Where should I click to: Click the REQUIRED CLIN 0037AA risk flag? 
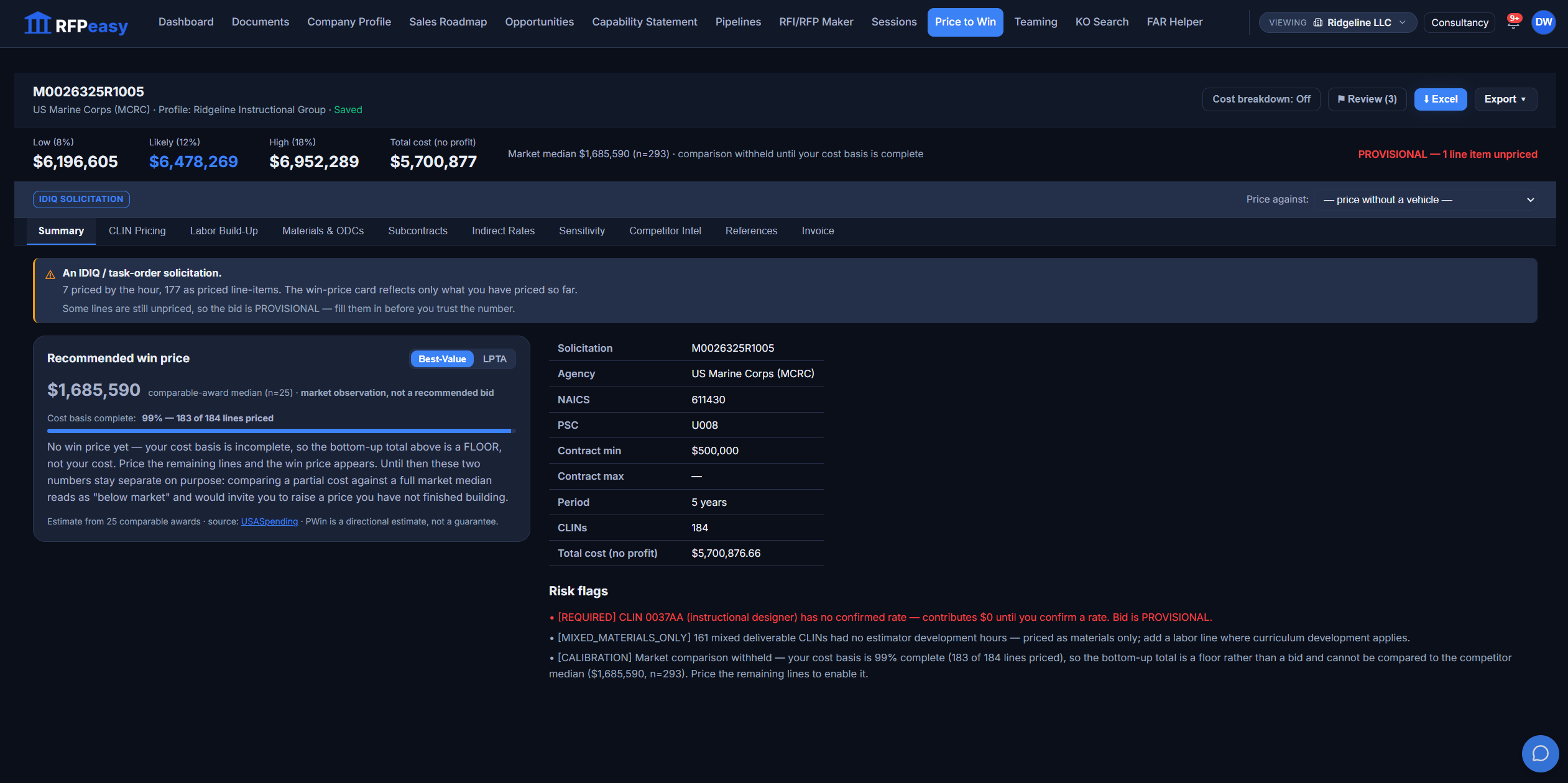[x=881, y=617]
